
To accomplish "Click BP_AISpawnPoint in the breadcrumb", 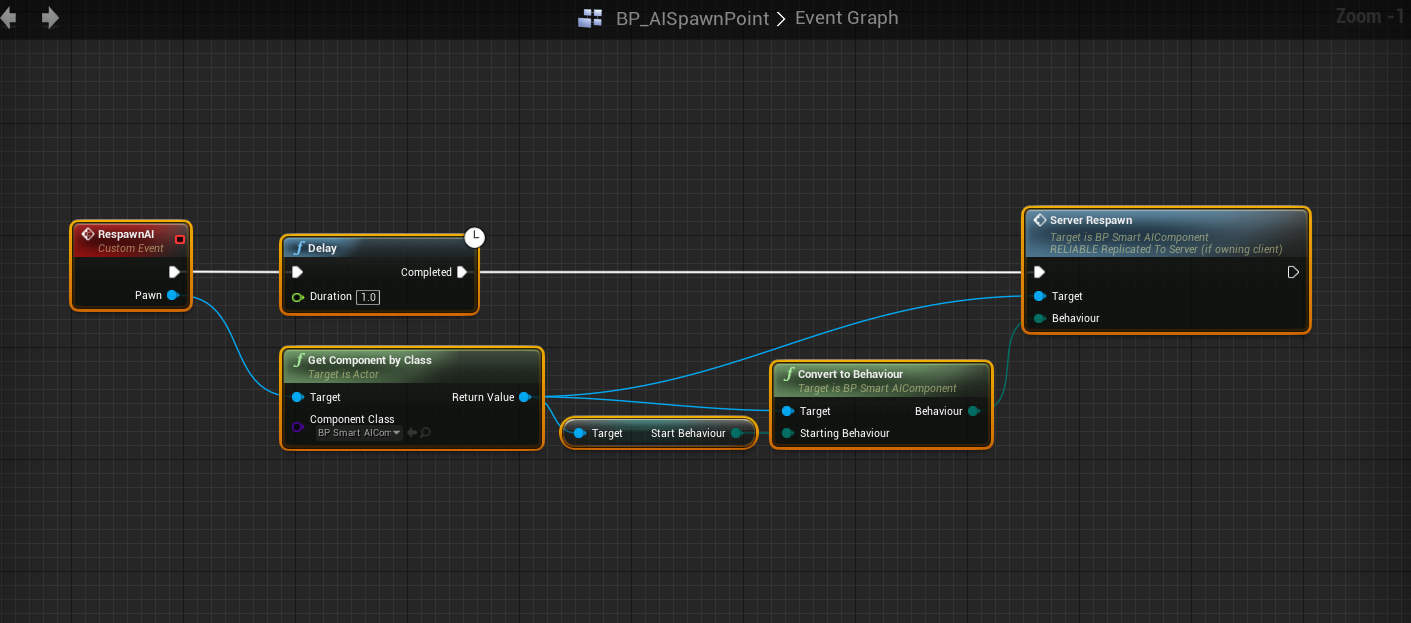I will [692, 18].
